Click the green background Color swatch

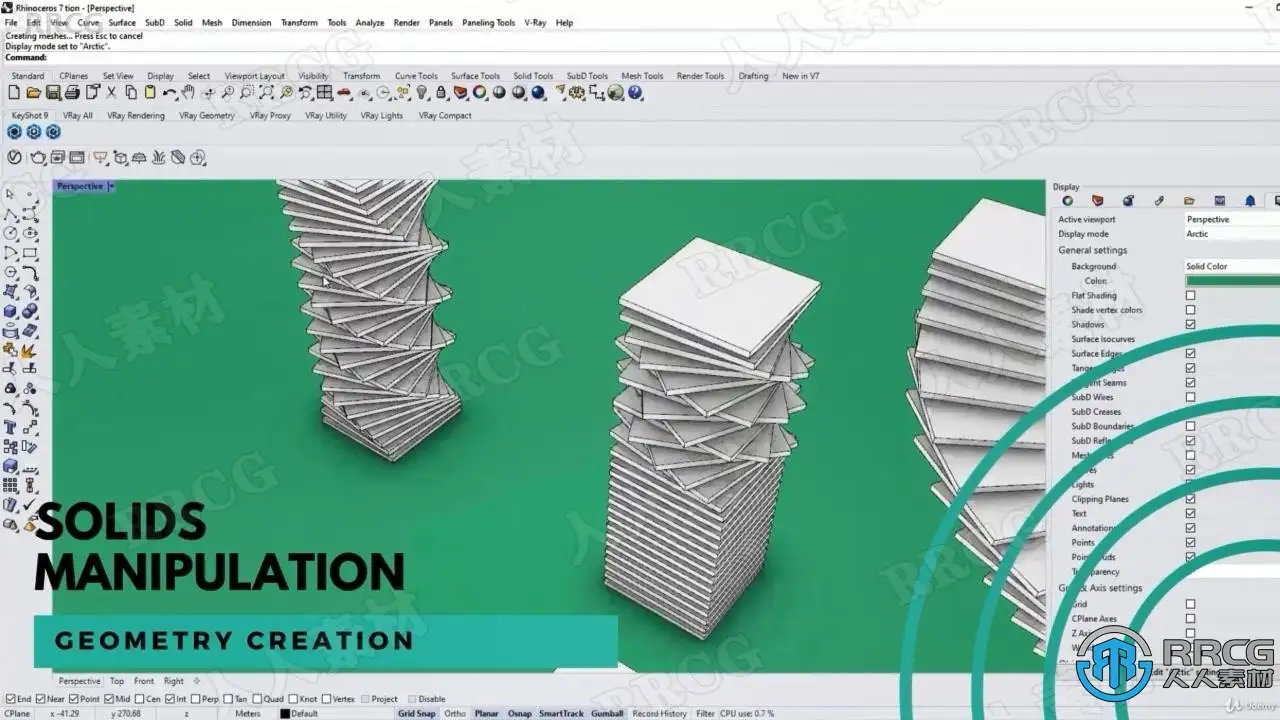click(1232, 281)
